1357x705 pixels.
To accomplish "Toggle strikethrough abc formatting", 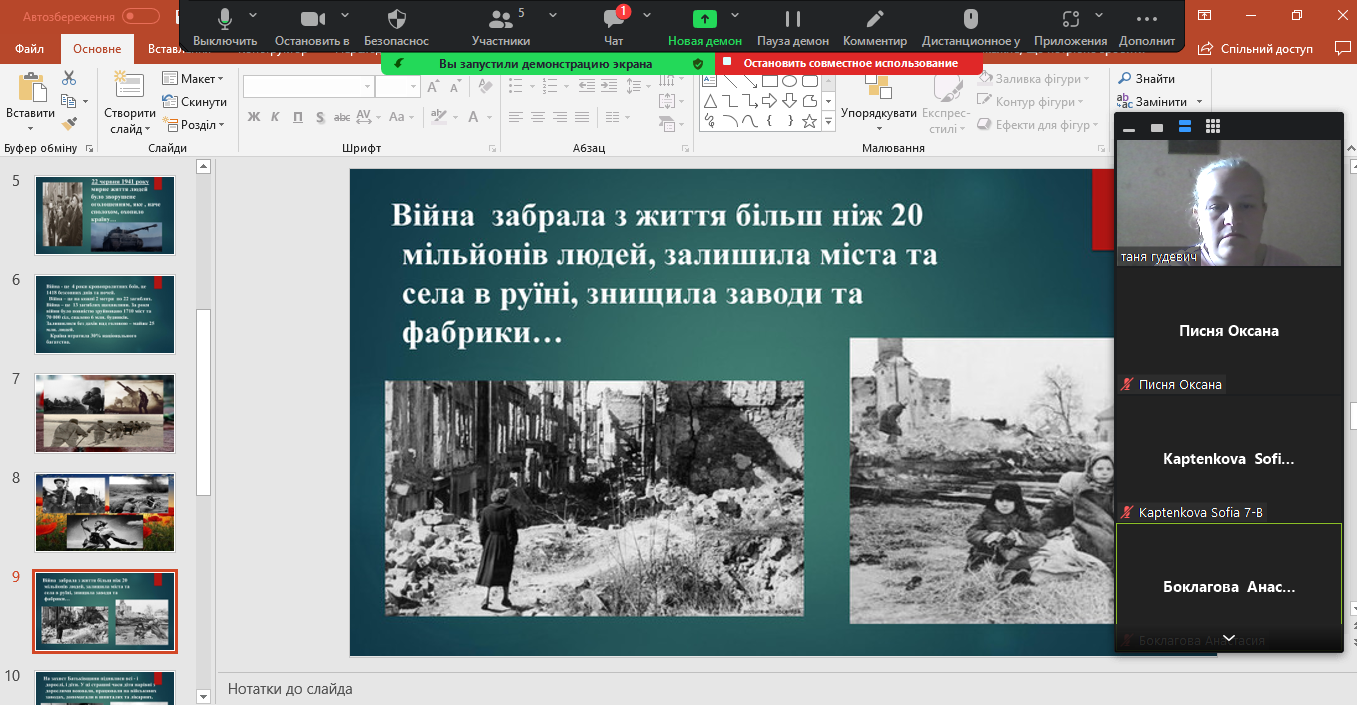I will point(341,117).
